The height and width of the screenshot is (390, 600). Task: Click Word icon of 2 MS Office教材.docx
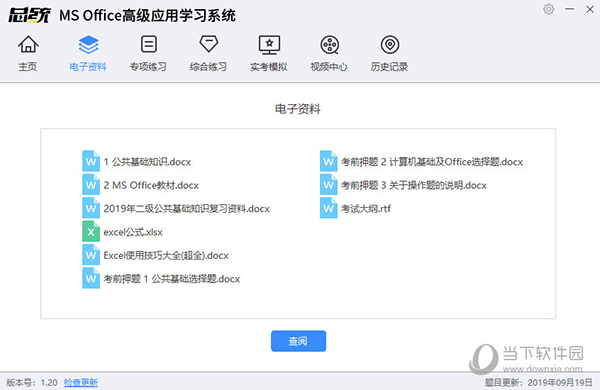(91, 184)
